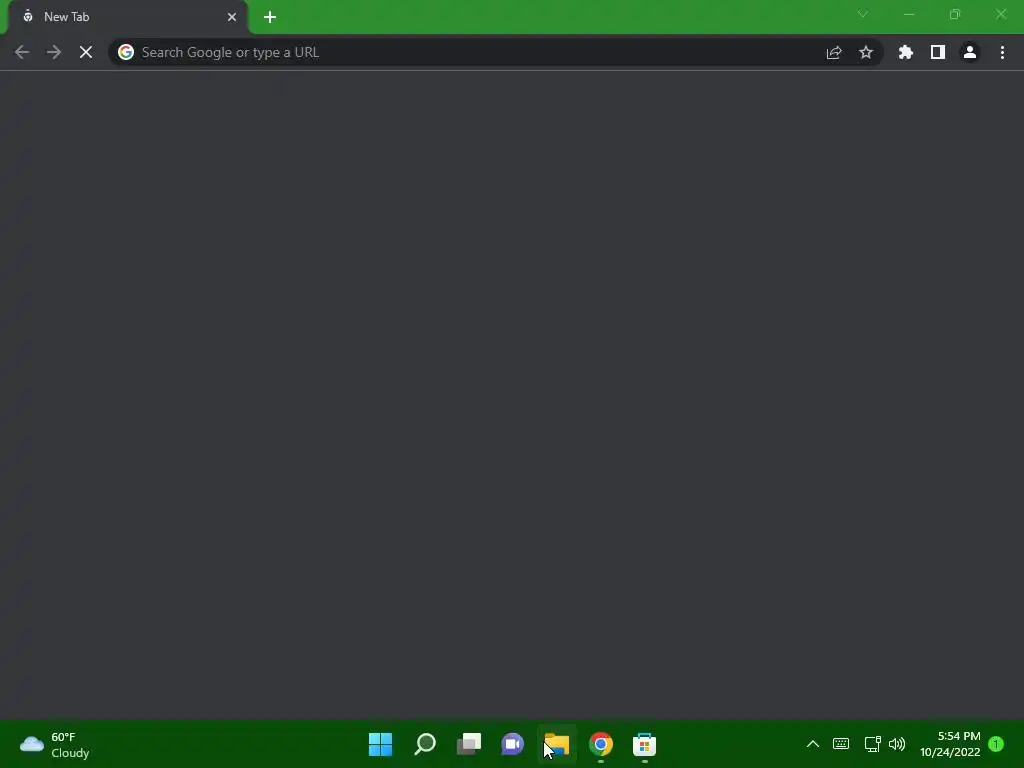Open Task View on the taskbar
The width and height of the screenshot is (1024, 768).
tap(469, 744)
